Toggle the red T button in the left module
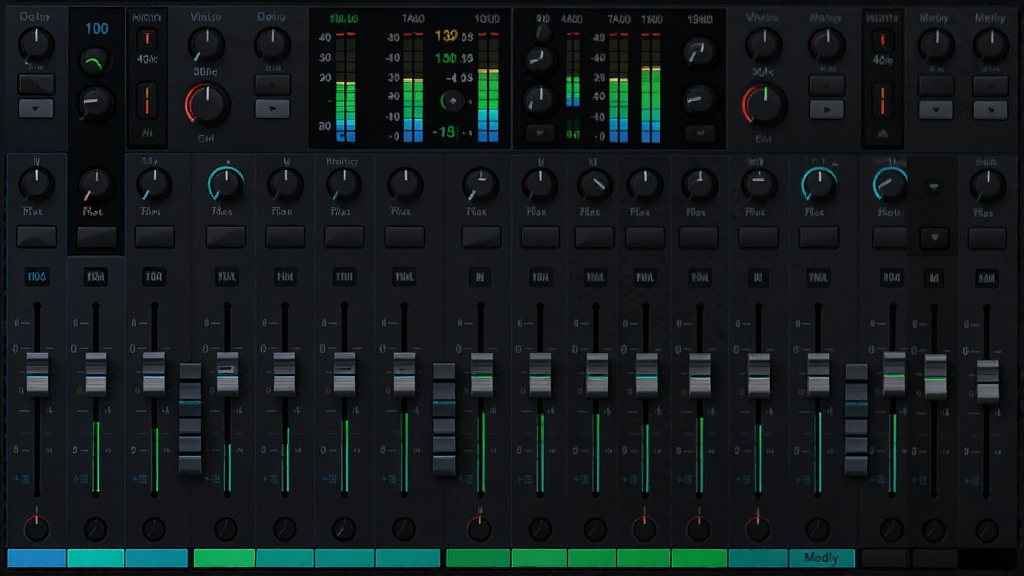This screenshot has width=1024, height=576. (x=147, y=39)
